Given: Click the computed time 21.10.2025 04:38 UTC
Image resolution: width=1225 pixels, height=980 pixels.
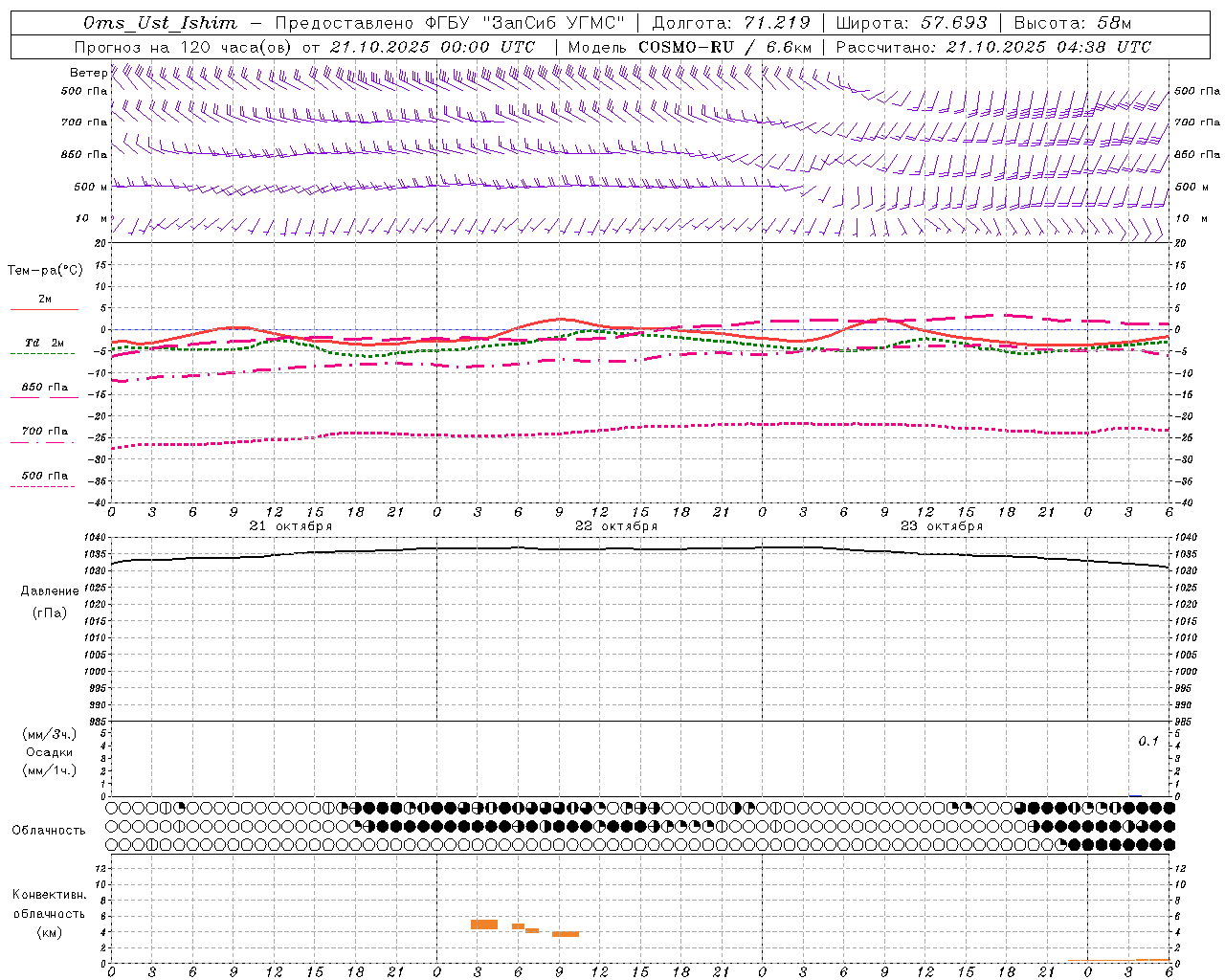Looking at the screenshot, I should tap(1048, 47).
